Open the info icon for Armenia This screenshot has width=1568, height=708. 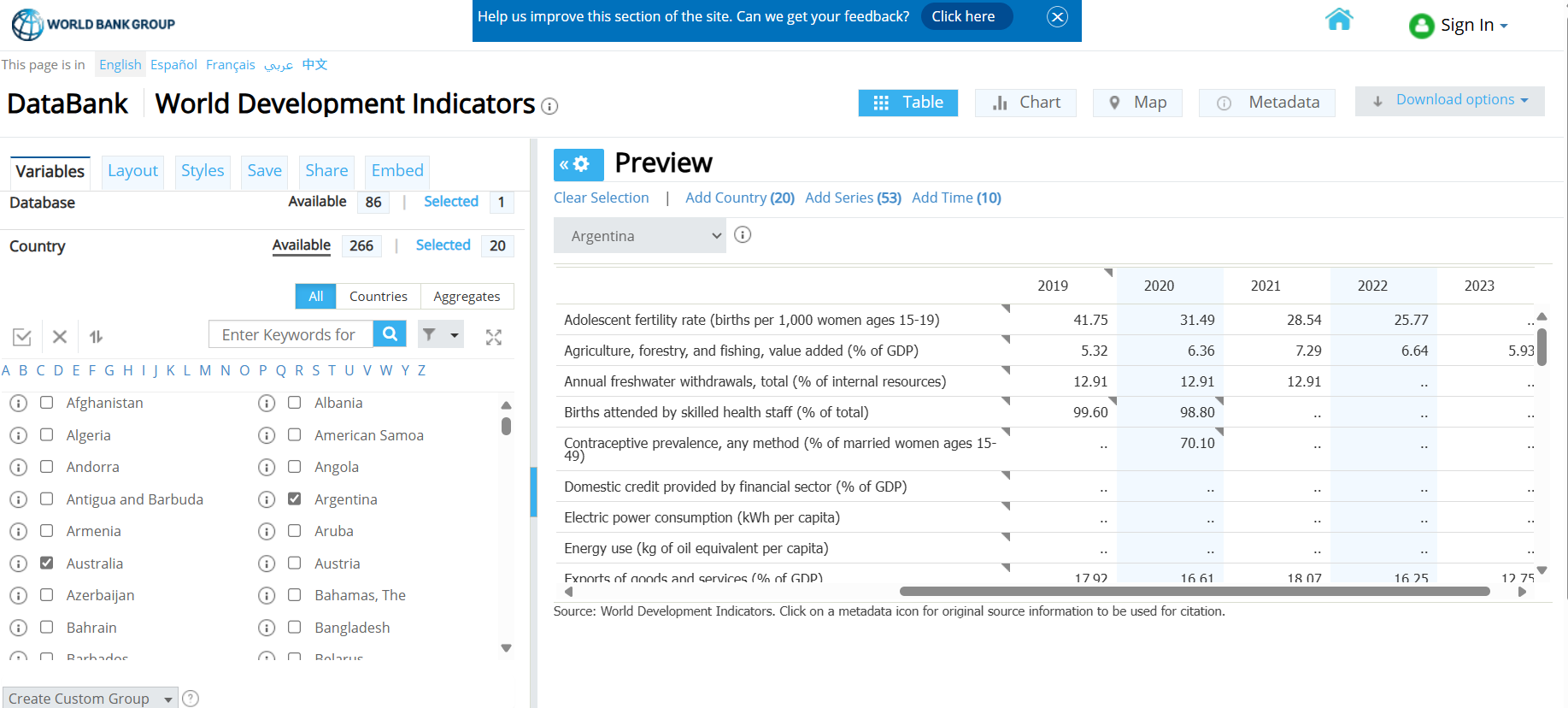(x=19, y=531)
